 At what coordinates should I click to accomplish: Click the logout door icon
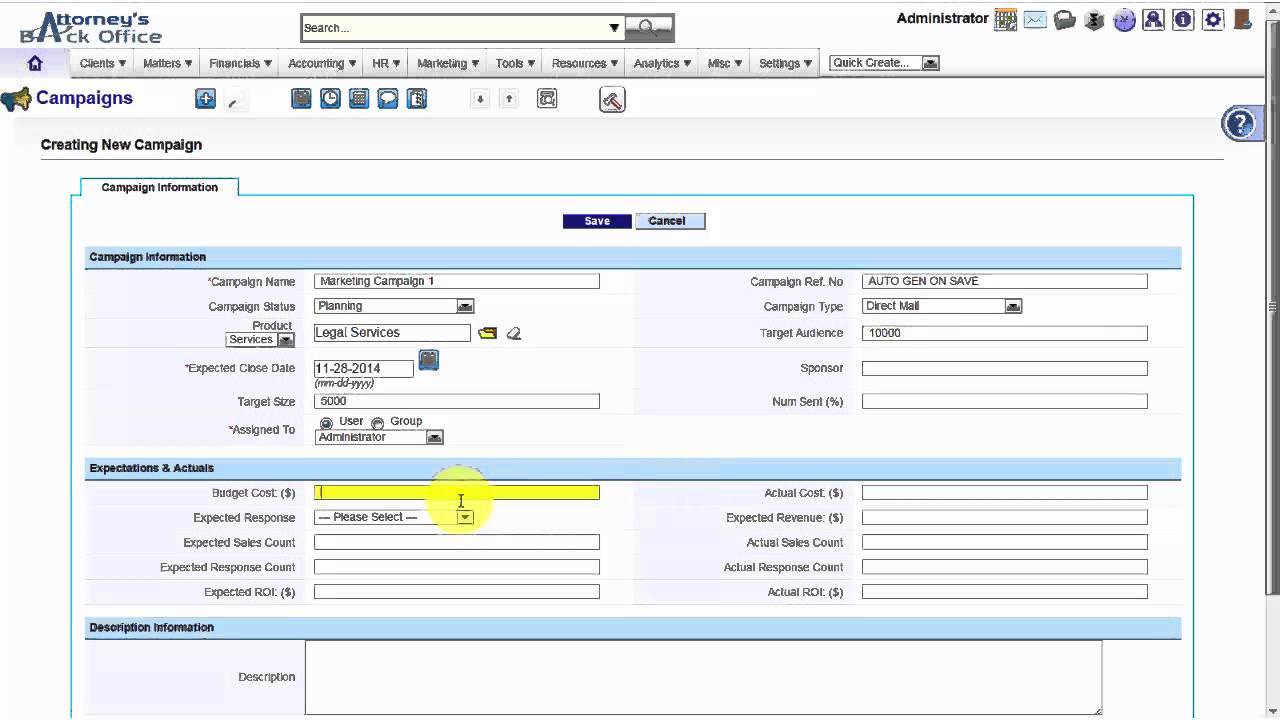[x=1242, y=19]
